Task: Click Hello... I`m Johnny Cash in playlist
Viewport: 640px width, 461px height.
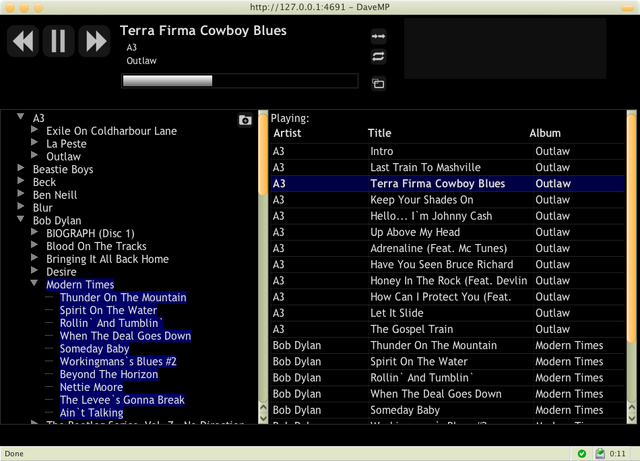Action: coord(448,216)
